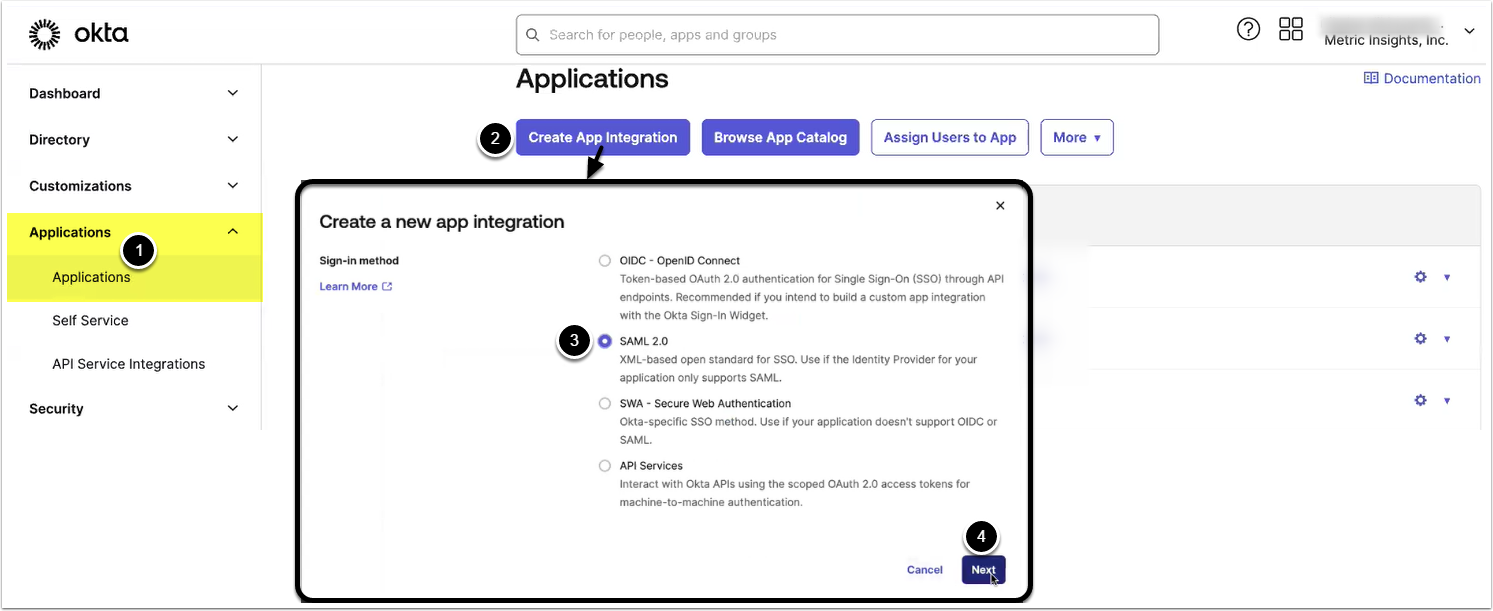This screenshot has height=611, width=1493.
Task: Click the search magnifier icon
Action: coord(532,35)
